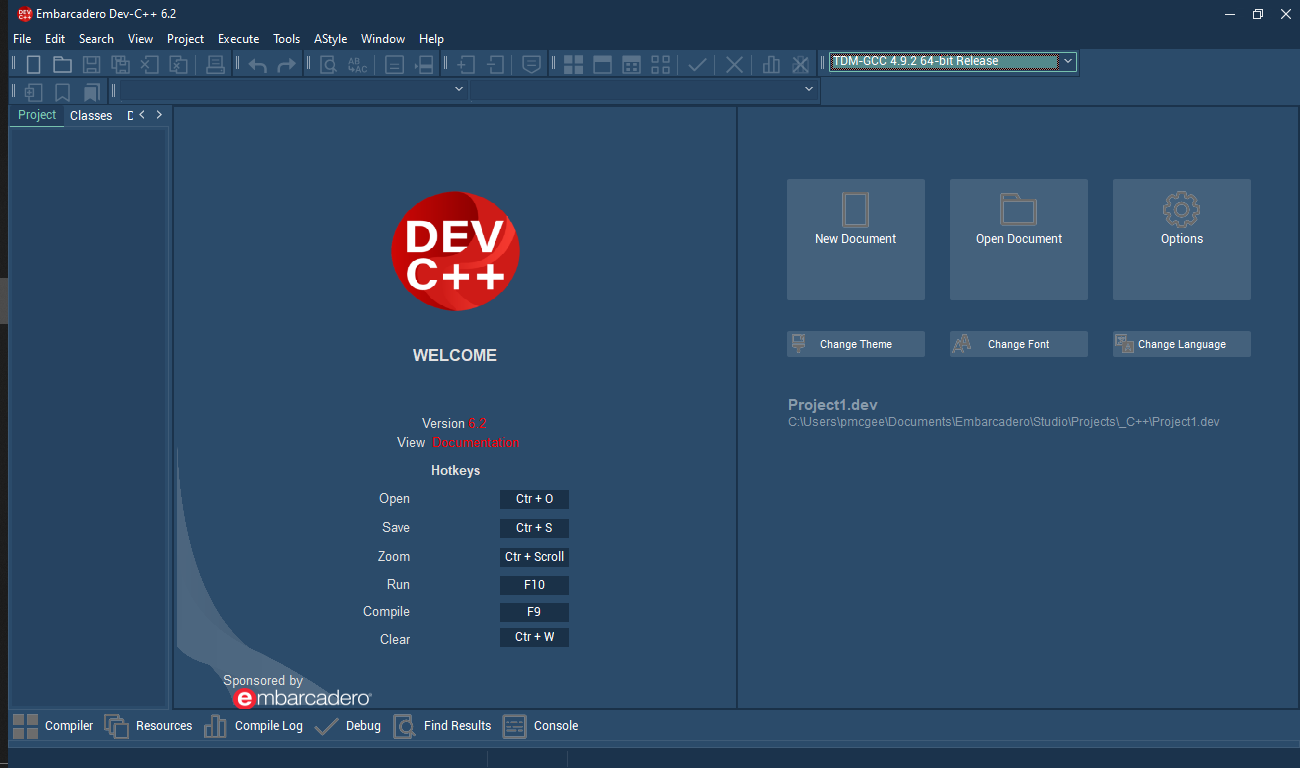The image size is (1300, 771).
Task: Open the Search menu
Action: [x=96, y=39]
